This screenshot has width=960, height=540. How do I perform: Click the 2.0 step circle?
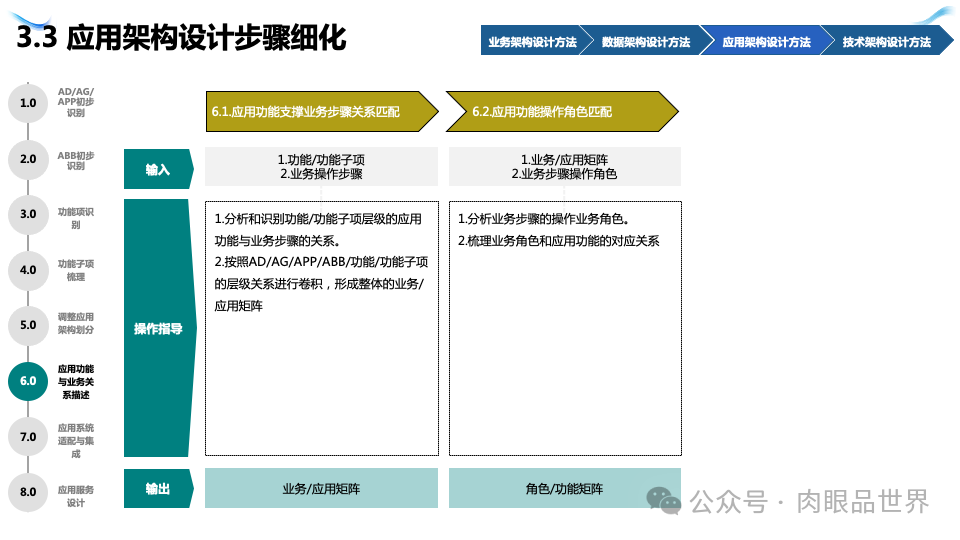28,159
